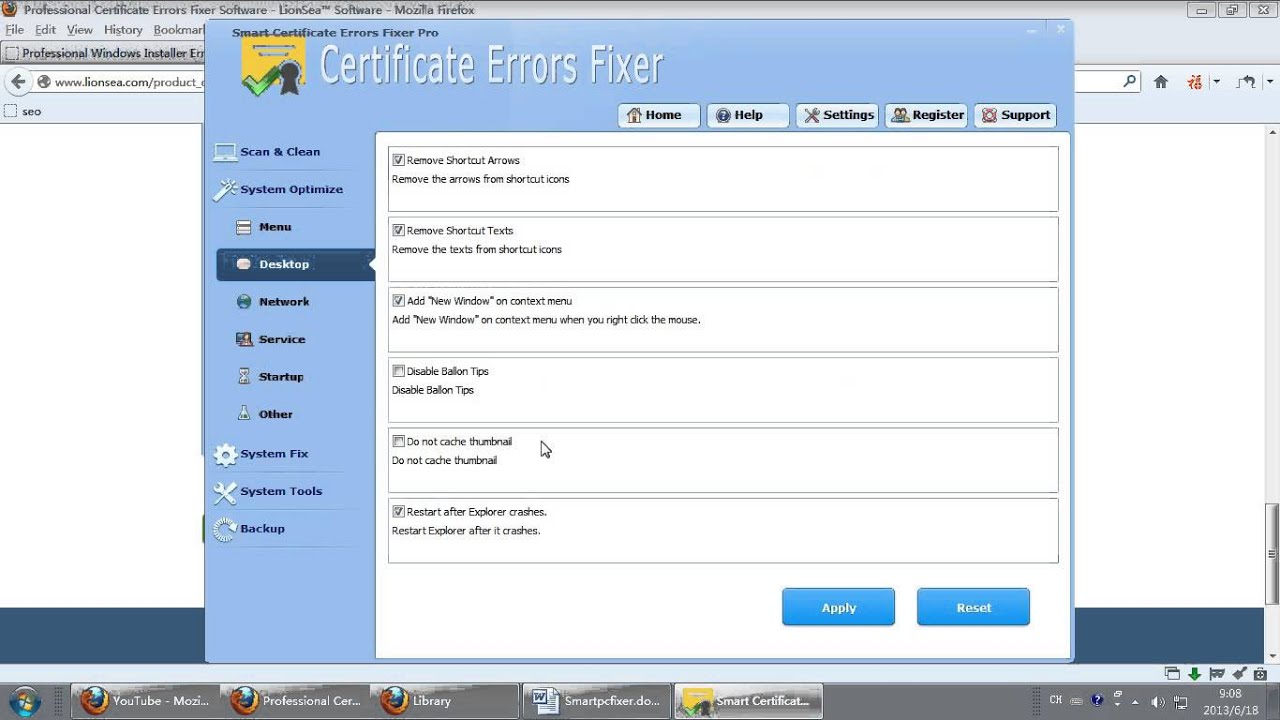This screenshot has width=1280, height=720.
Task: Open Windows Start menu
Action: tap(24, 701)
